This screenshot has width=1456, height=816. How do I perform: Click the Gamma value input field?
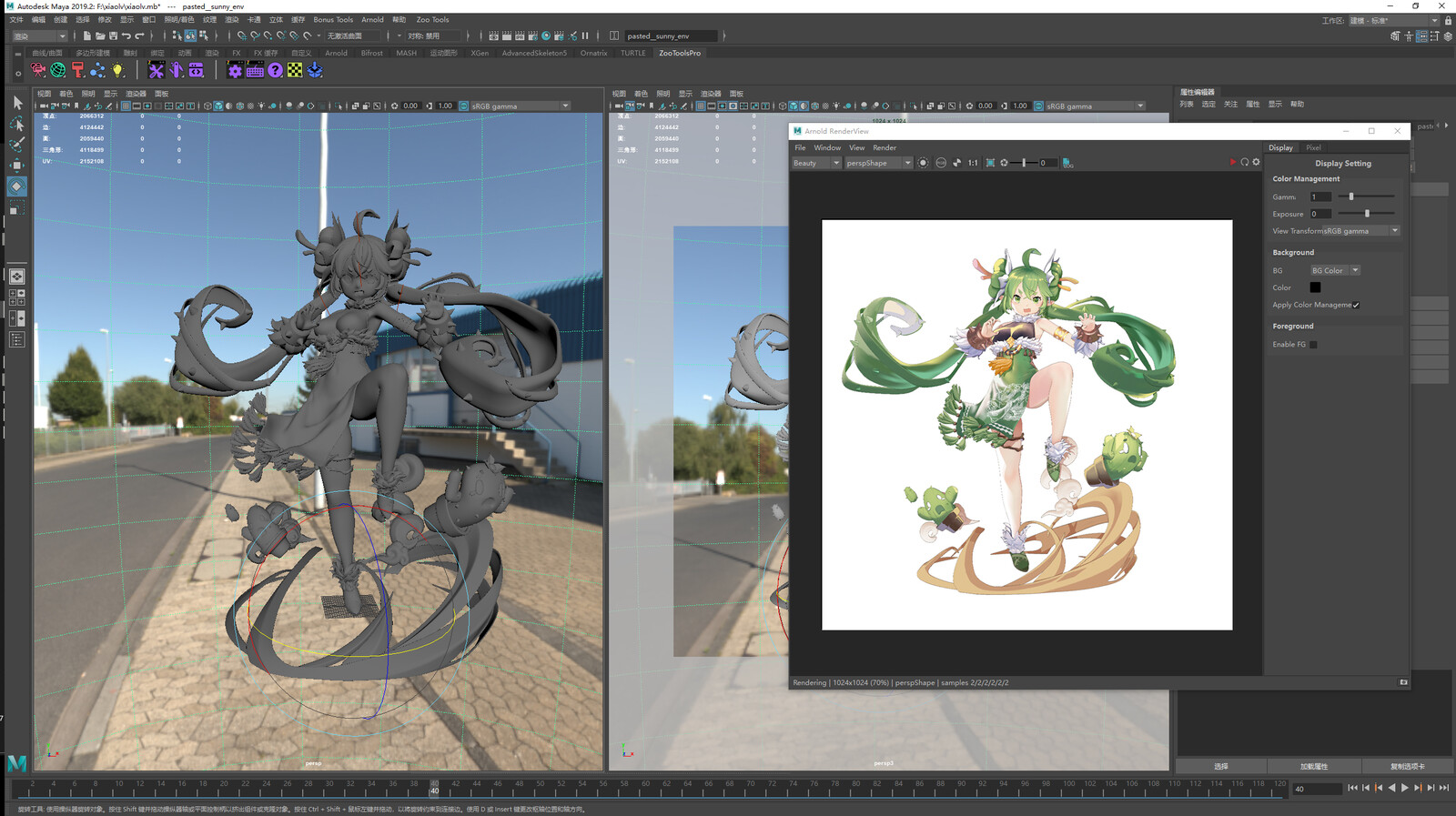click(x=1320, y=196)
